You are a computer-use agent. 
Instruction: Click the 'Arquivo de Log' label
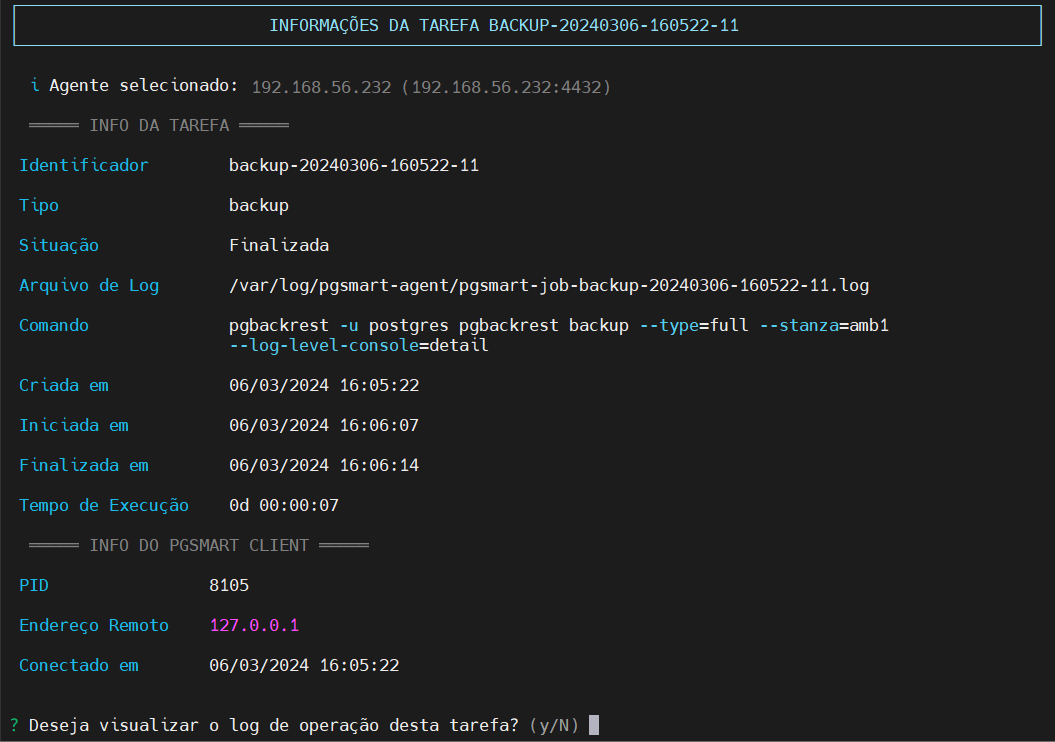tap(89, 286)
